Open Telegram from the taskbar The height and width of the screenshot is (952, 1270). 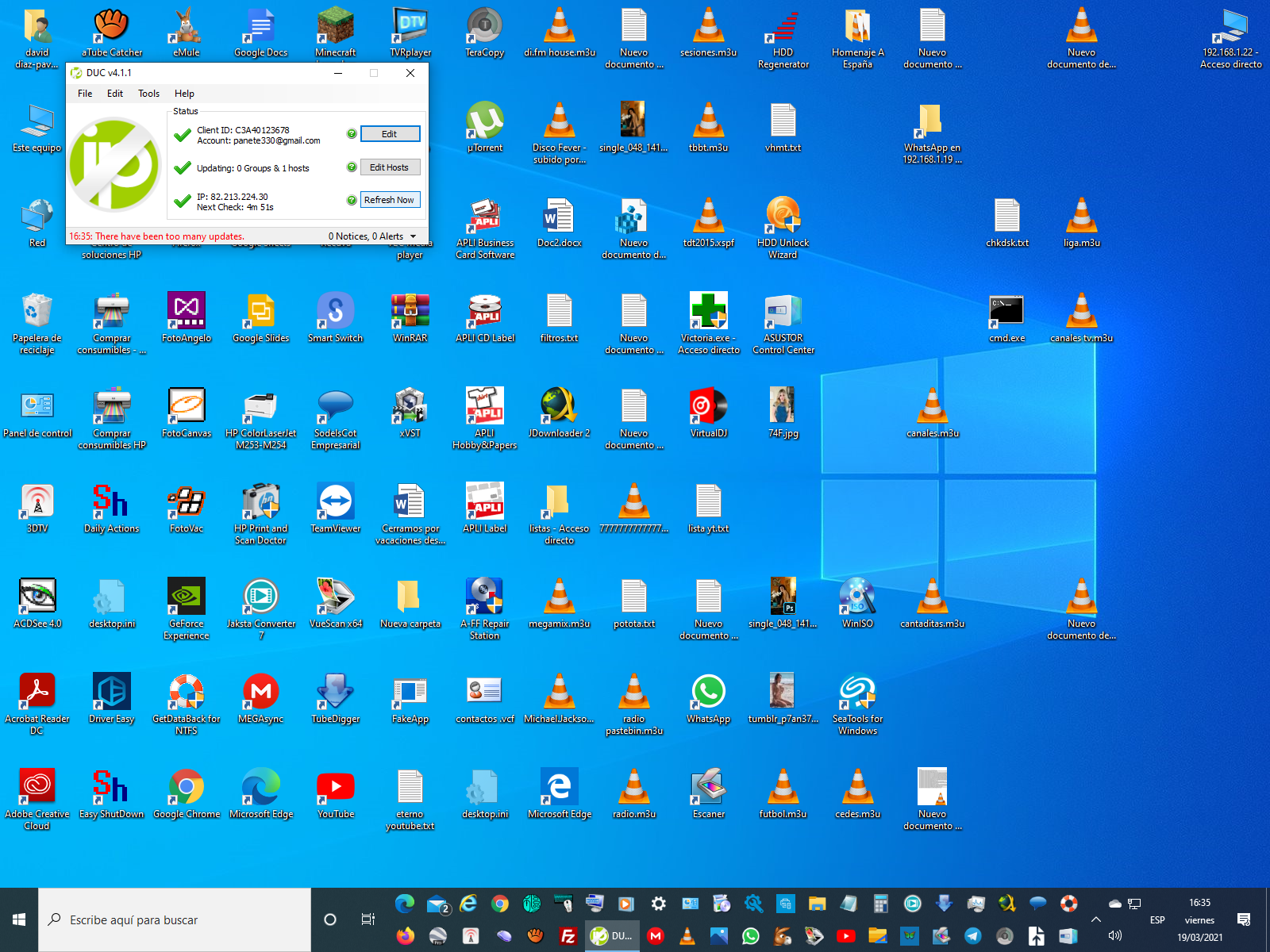pos(973,936)
